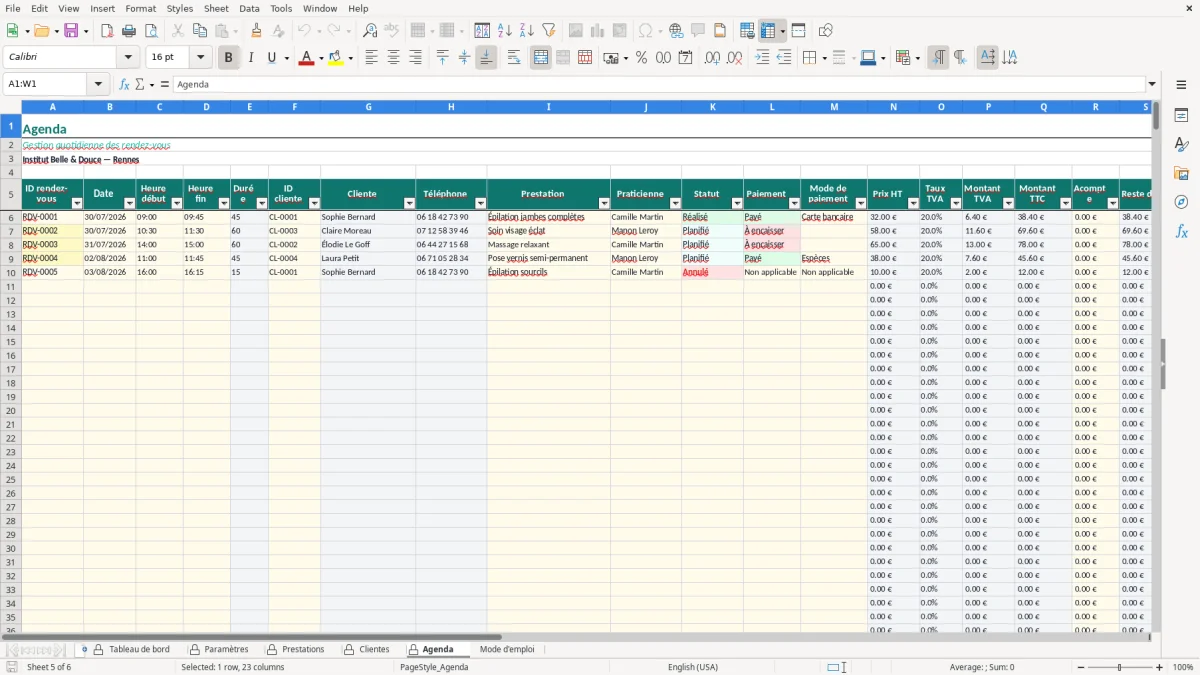Click the formula input line
The height and width of the screenshot is (675, 1200).
[659, 85]
